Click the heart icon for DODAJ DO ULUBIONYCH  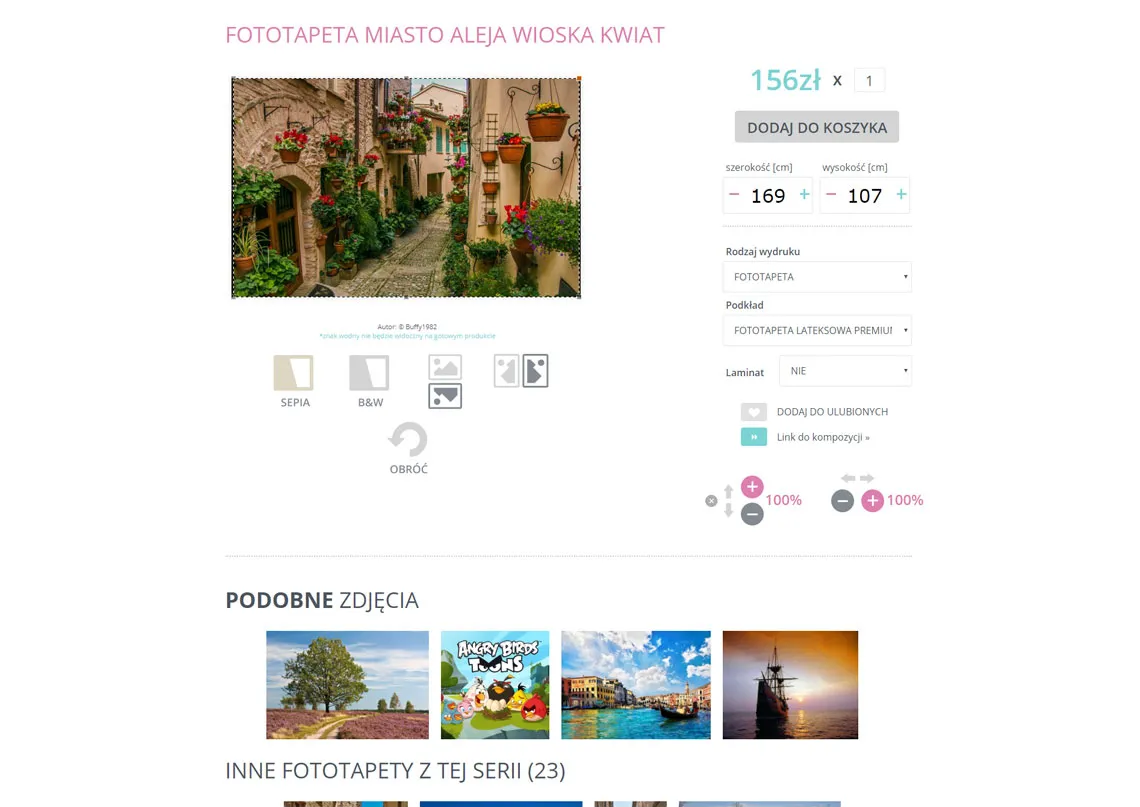tap(754, 412)
